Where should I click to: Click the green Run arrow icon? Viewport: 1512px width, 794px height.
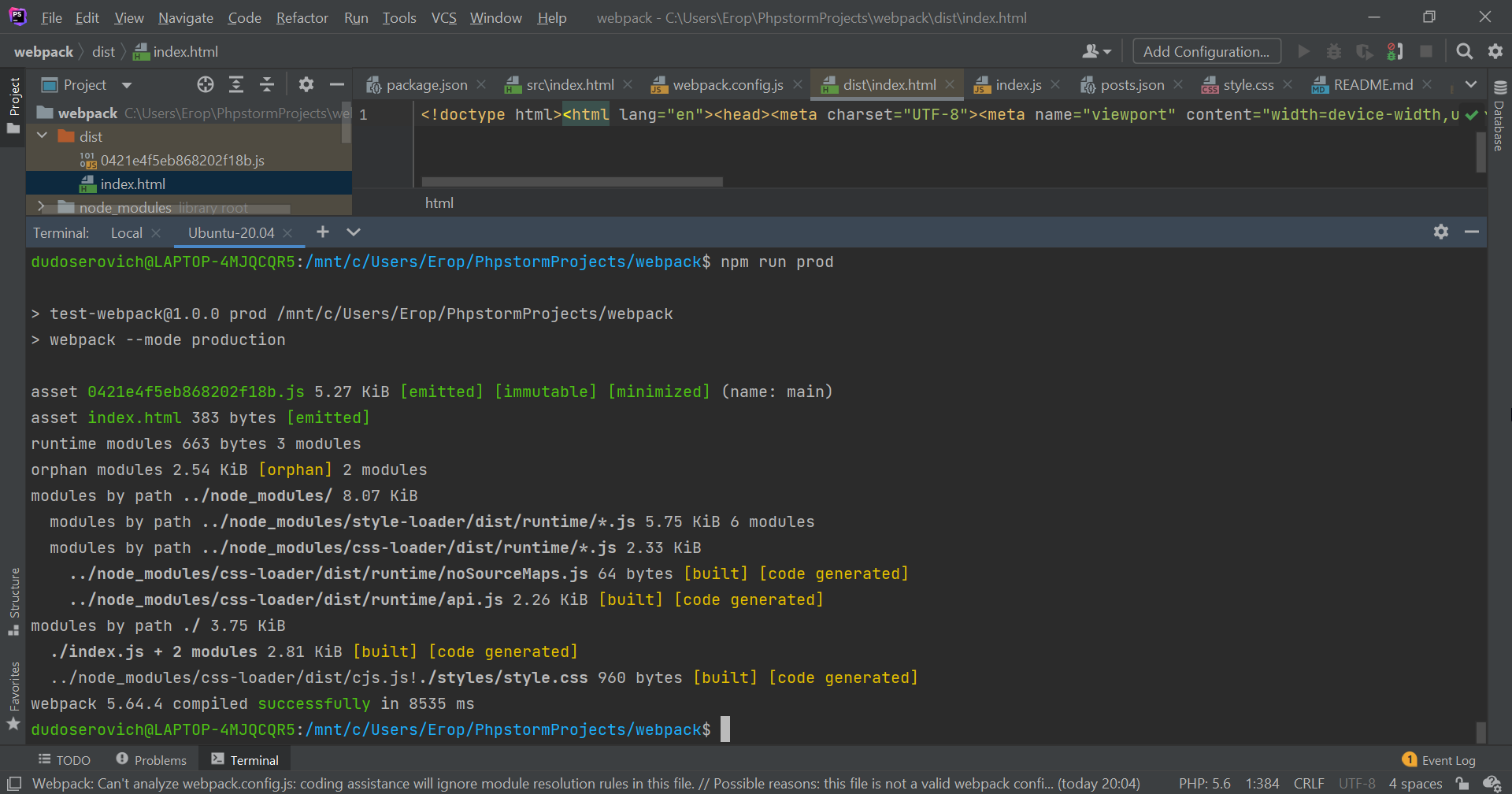tap(1304, 51)
